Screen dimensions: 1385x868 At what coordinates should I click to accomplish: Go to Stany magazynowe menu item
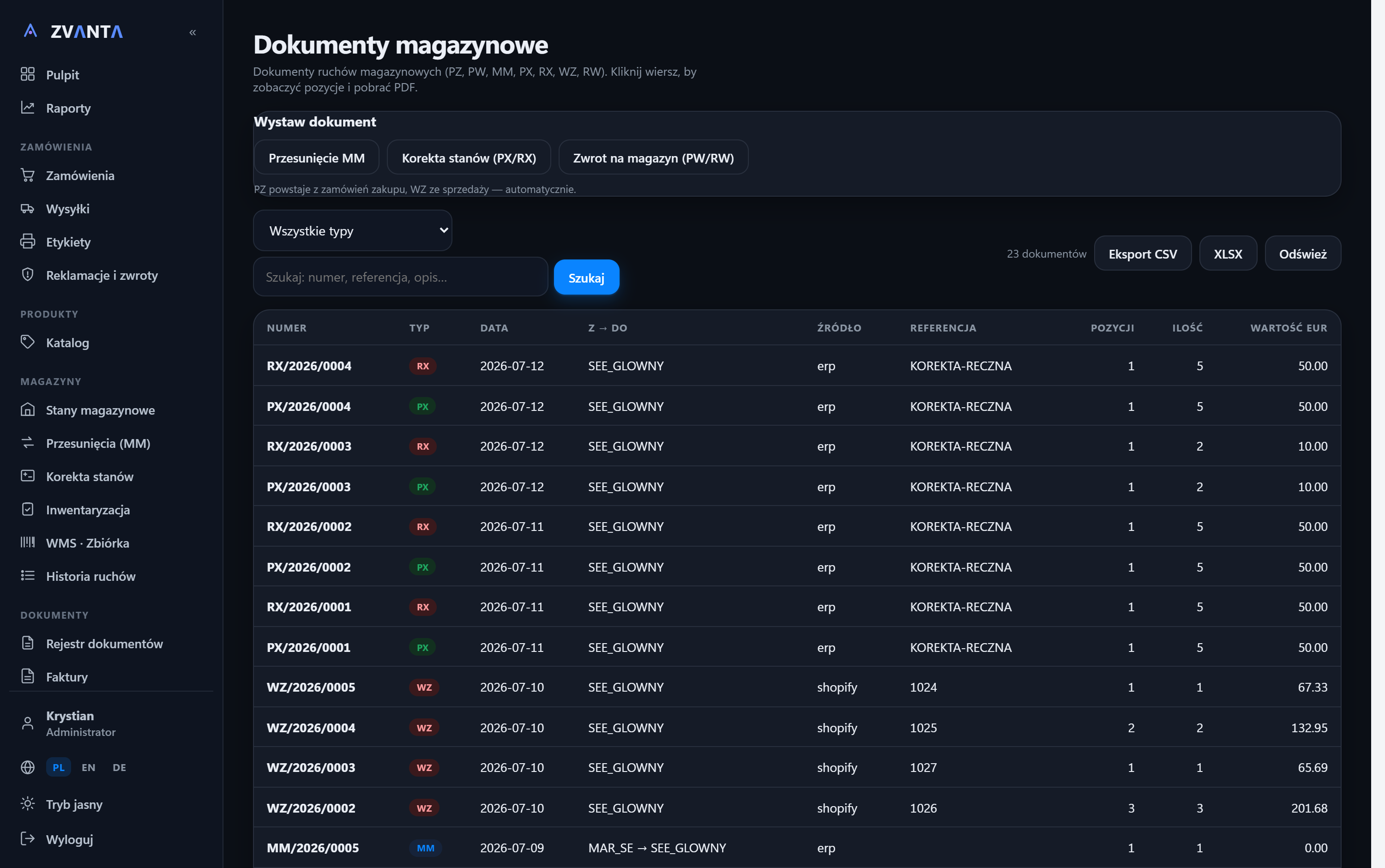click(101, 410)
